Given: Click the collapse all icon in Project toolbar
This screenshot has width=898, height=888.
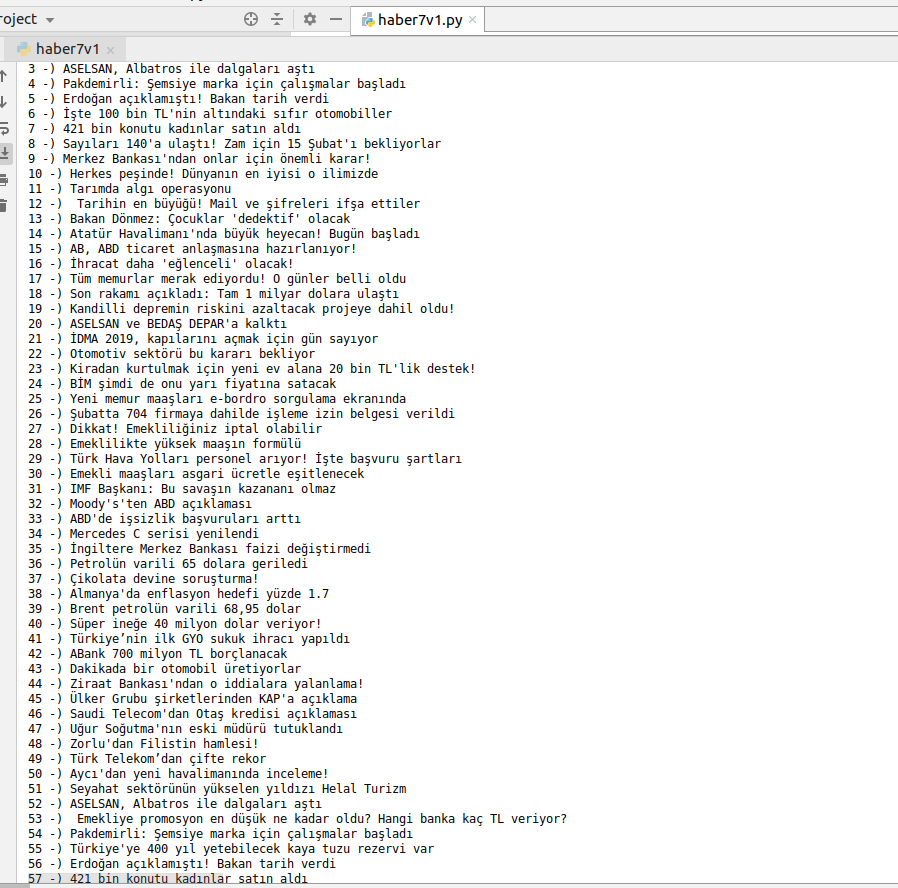Looking at the screenshot, I should pyautogui.click(x=277, y=19).
